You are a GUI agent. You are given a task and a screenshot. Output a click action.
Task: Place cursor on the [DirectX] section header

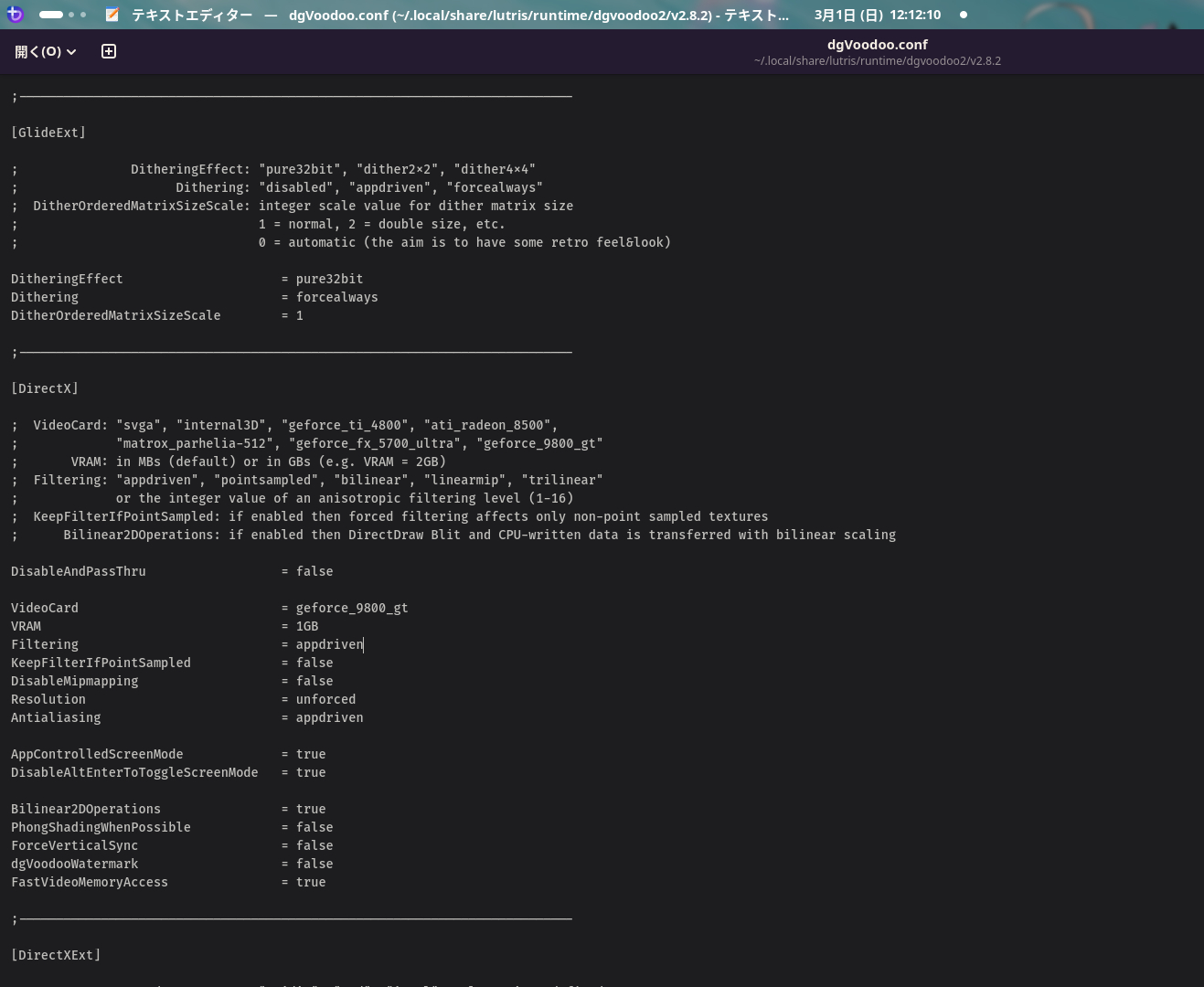(x=45, y=388)
